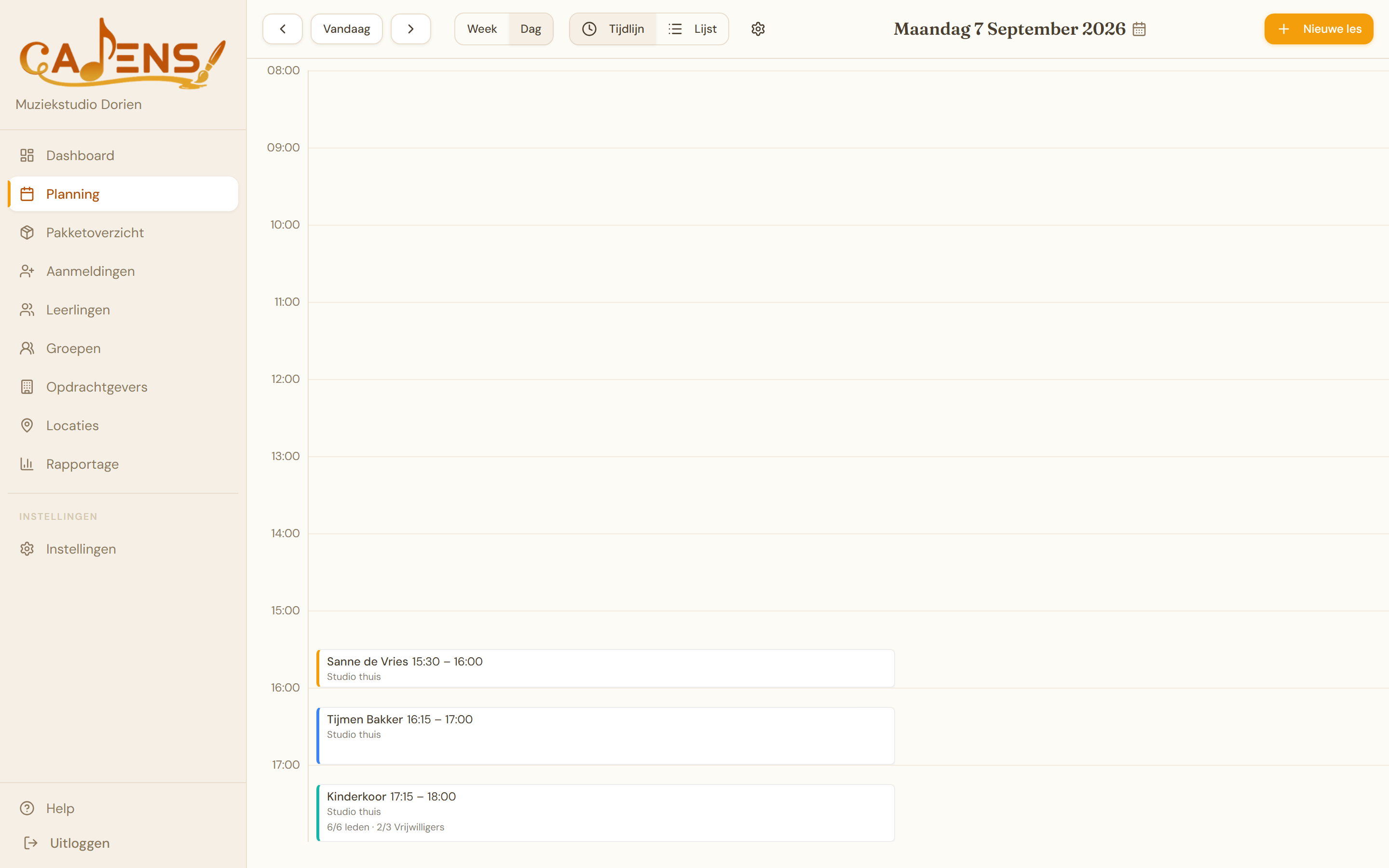Image resolution: width=1389 pixels, height=868 pixels.
Task: Create a new lesson with Nieuwe les
Action: tap(1319, 29)
